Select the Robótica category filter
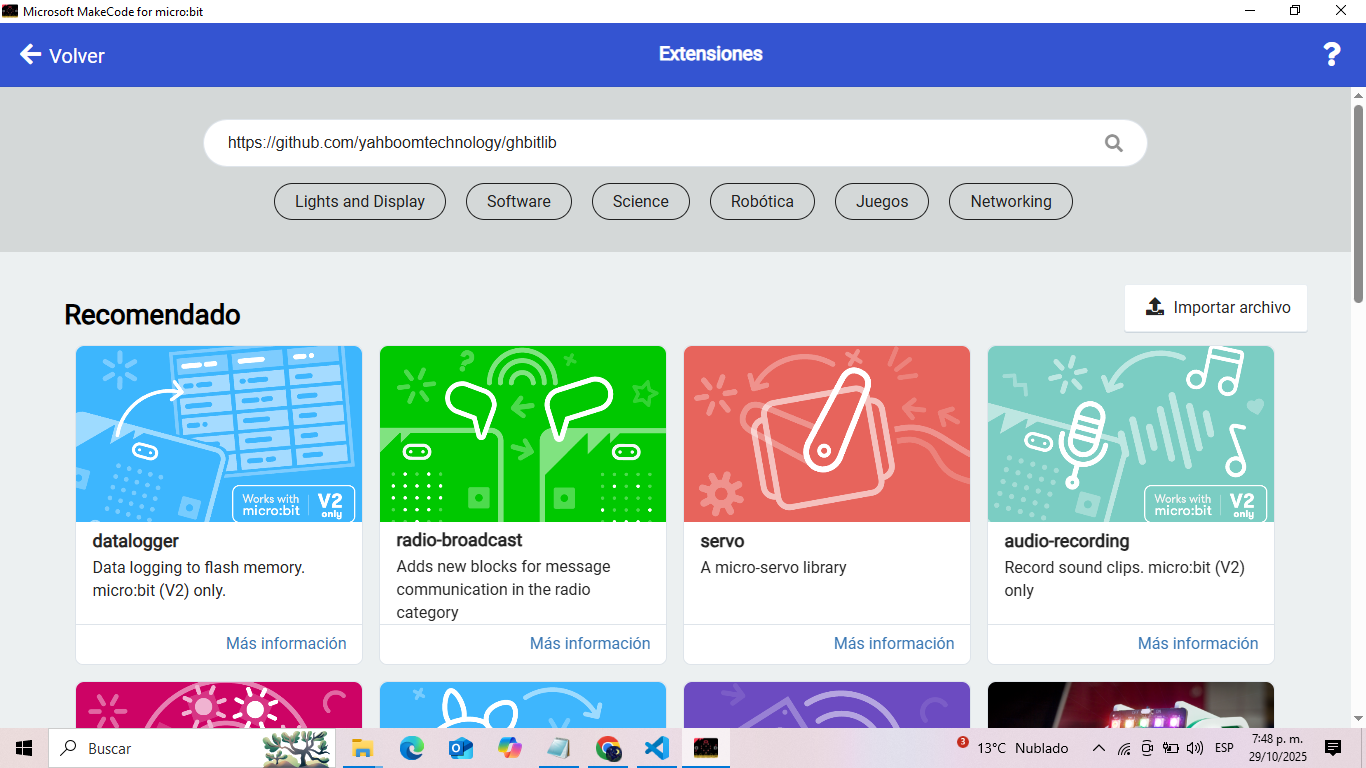Screen dimensions: 1366x768 761,201
